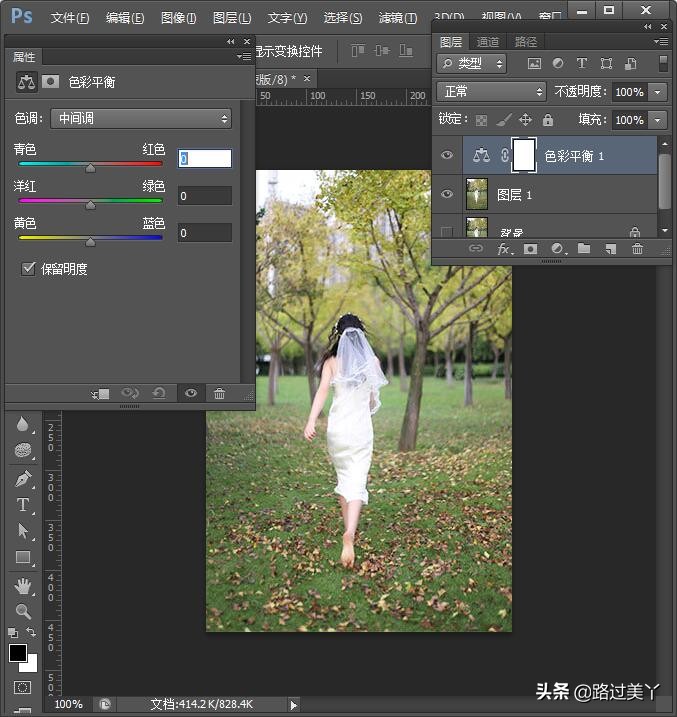Select the Zoom magnifier tool

click(23, 611)
